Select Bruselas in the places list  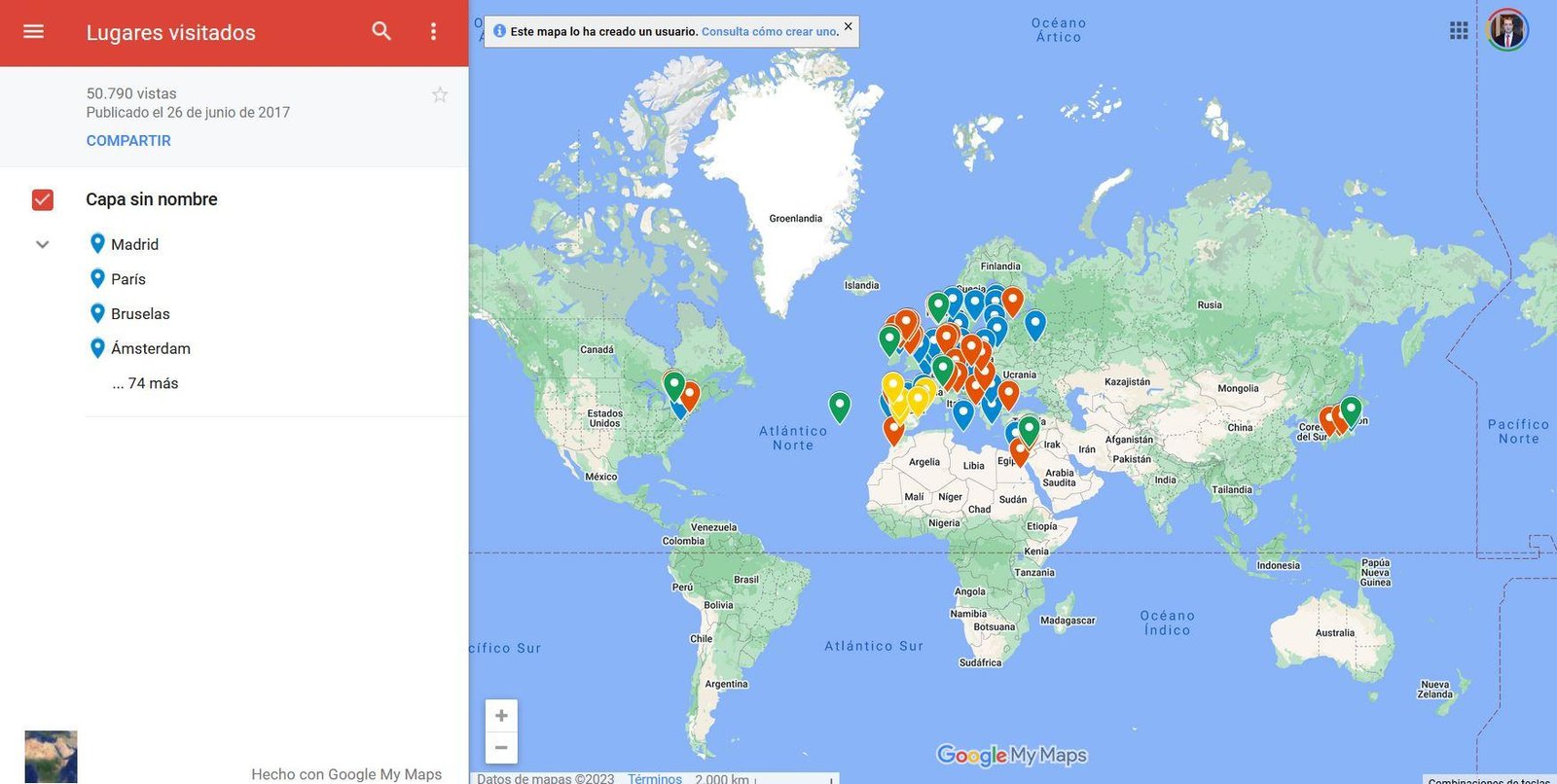coord(140,314)
